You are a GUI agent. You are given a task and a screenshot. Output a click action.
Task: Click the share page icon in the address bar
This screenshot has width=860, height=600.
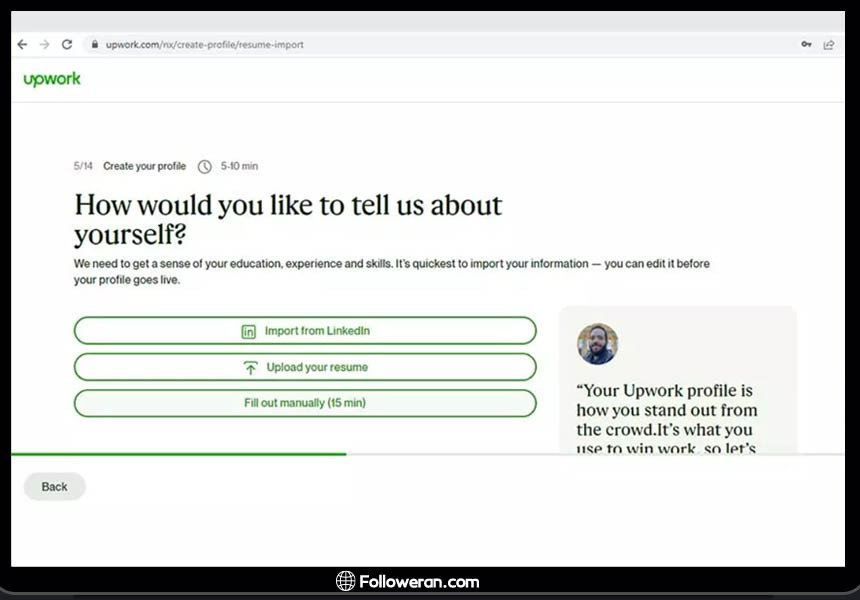click(x=829, y=45)
